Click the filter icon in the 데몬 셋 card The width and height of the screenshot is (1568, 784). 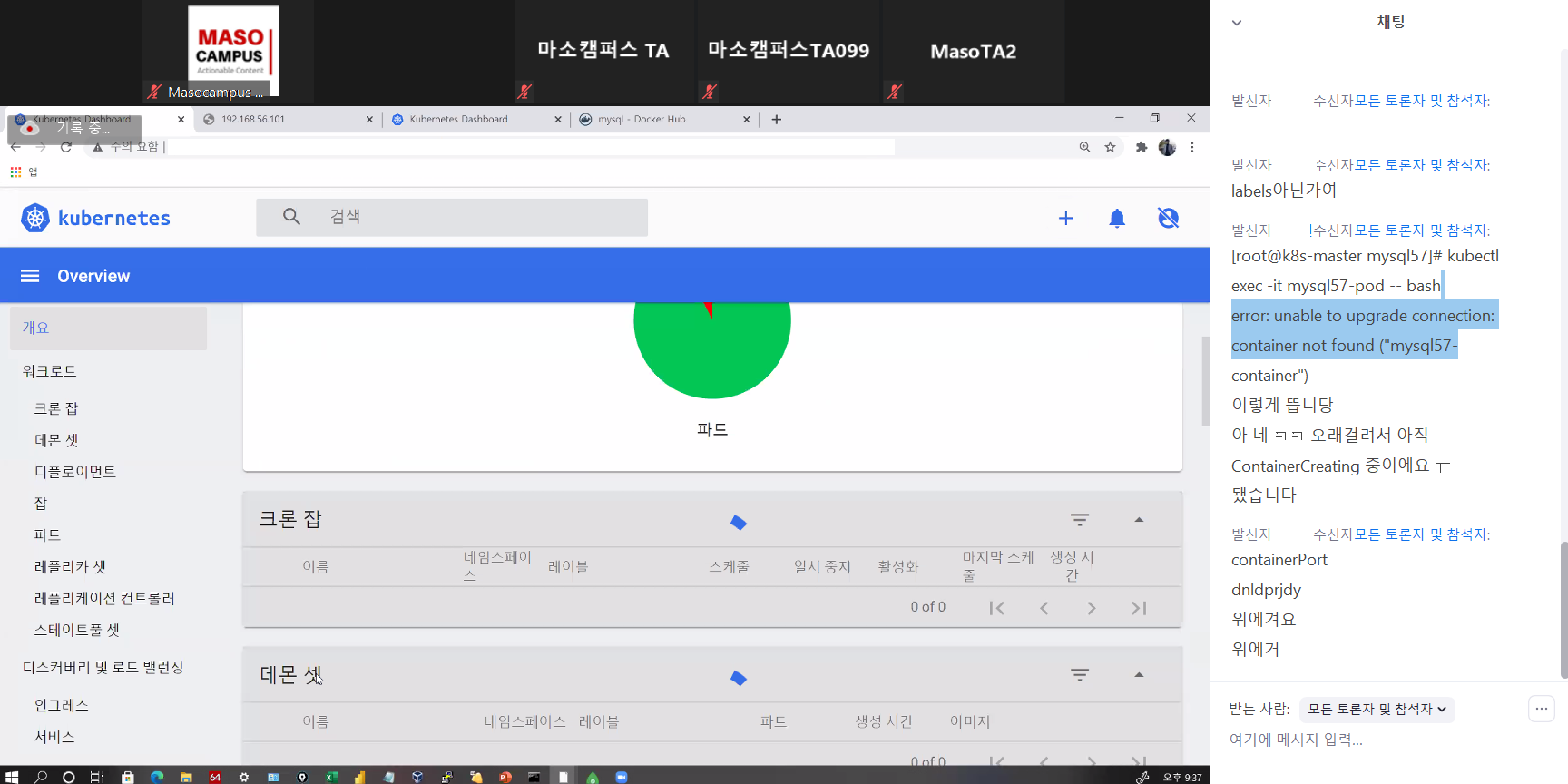pyautogui.click(x=1079, y=675)
